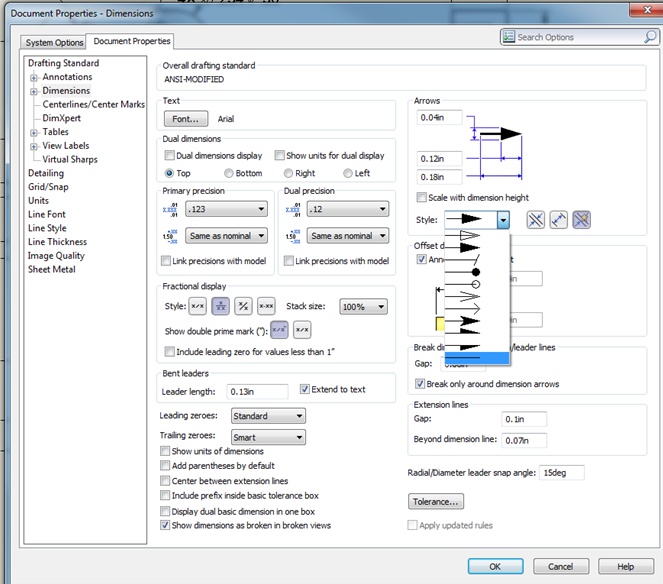Image resolution: width=663 pixels, height=584 pixels.
Task: Collapse the arrow Style dropdown arrow
Action: click(503, 220)
